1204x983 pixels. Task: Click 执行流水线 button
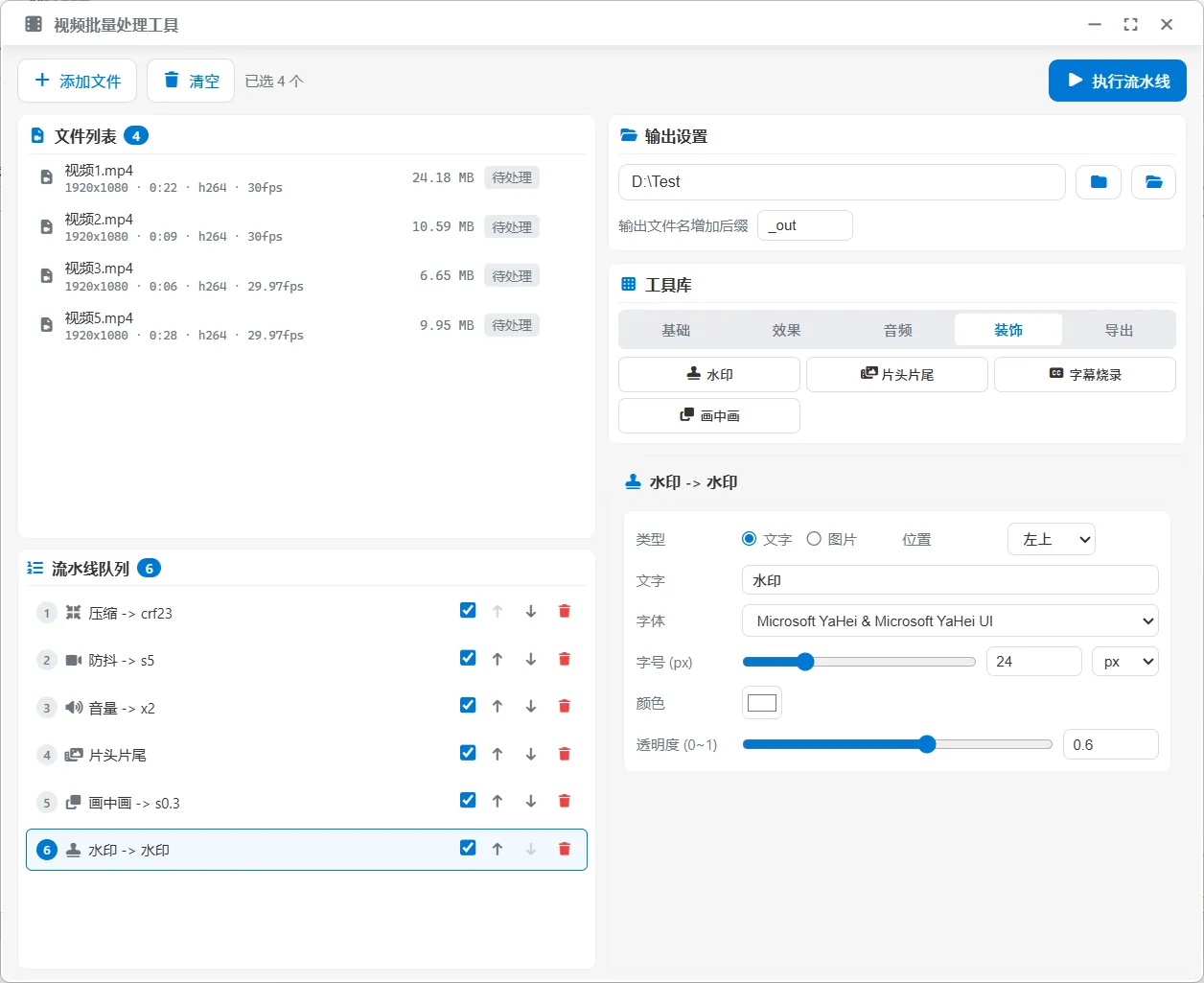1118,82
